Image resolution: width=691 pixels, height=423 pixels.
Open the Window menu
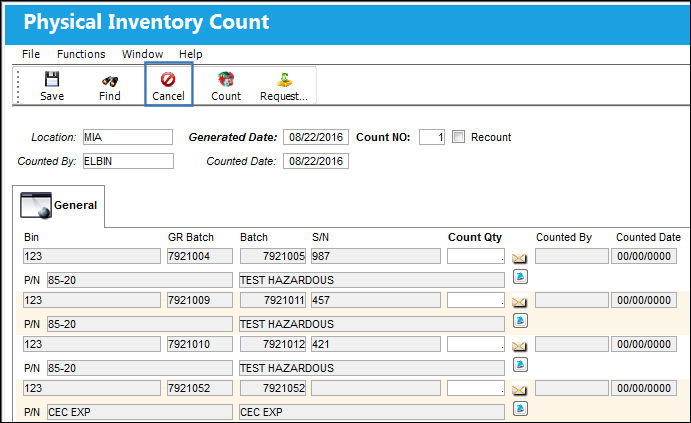tap(142, 54)
